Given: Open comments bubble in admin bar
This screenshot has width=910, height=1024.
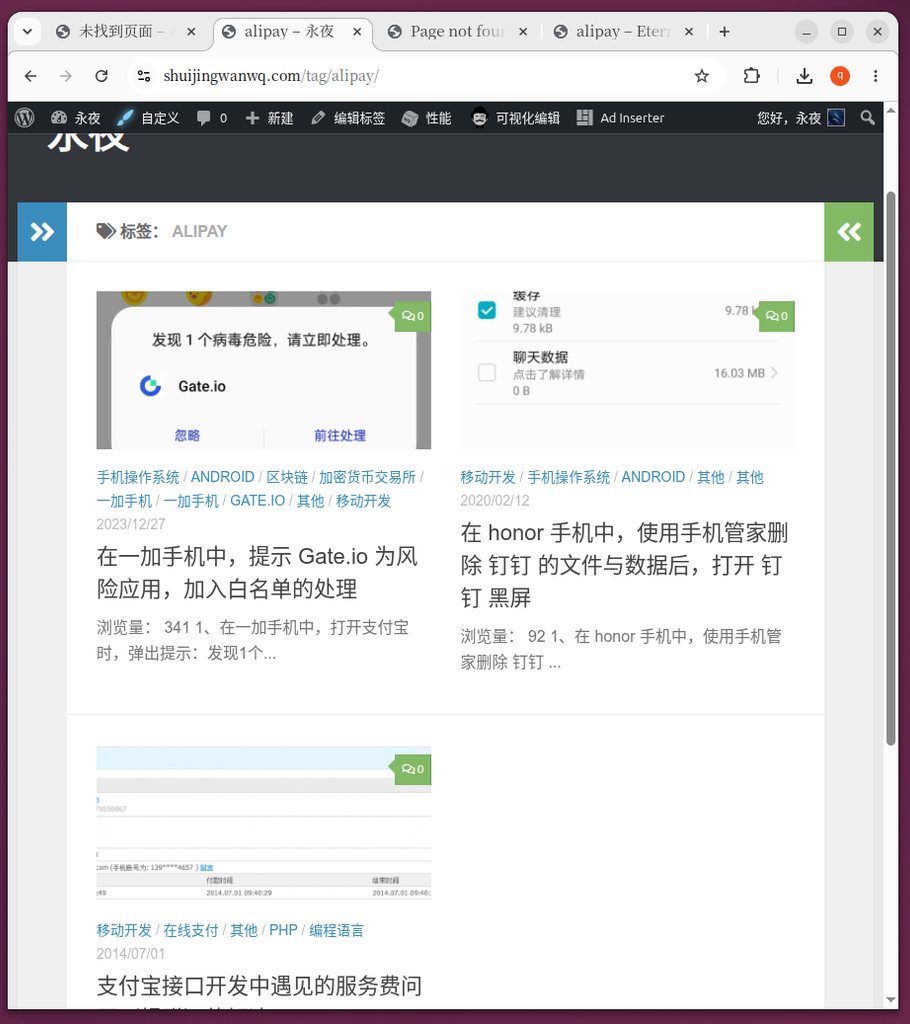Looking at the screenshot, I should [212, 118].
